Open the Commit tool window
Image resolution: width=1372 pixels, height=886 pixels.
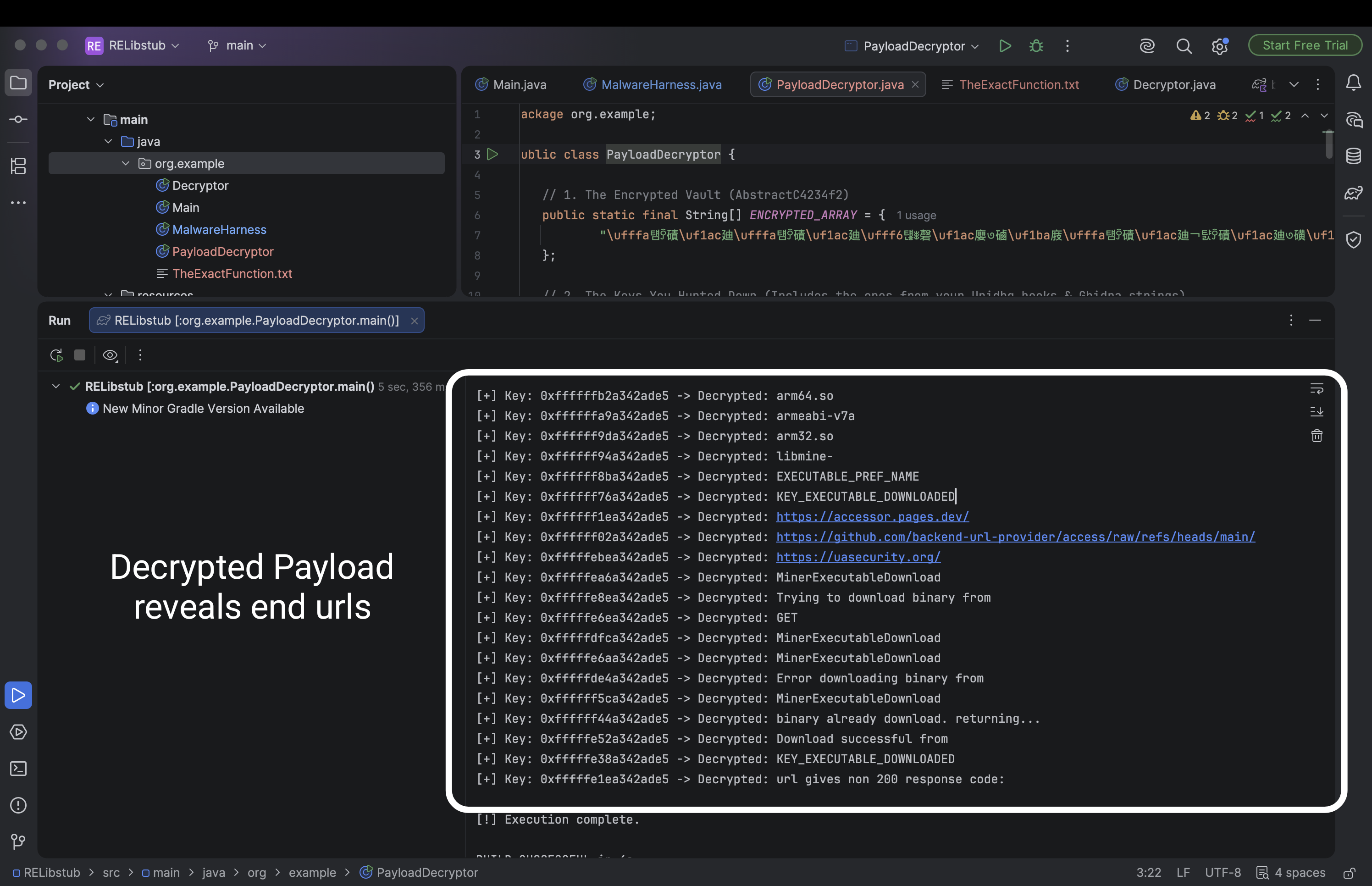click(x=18, y=119)
